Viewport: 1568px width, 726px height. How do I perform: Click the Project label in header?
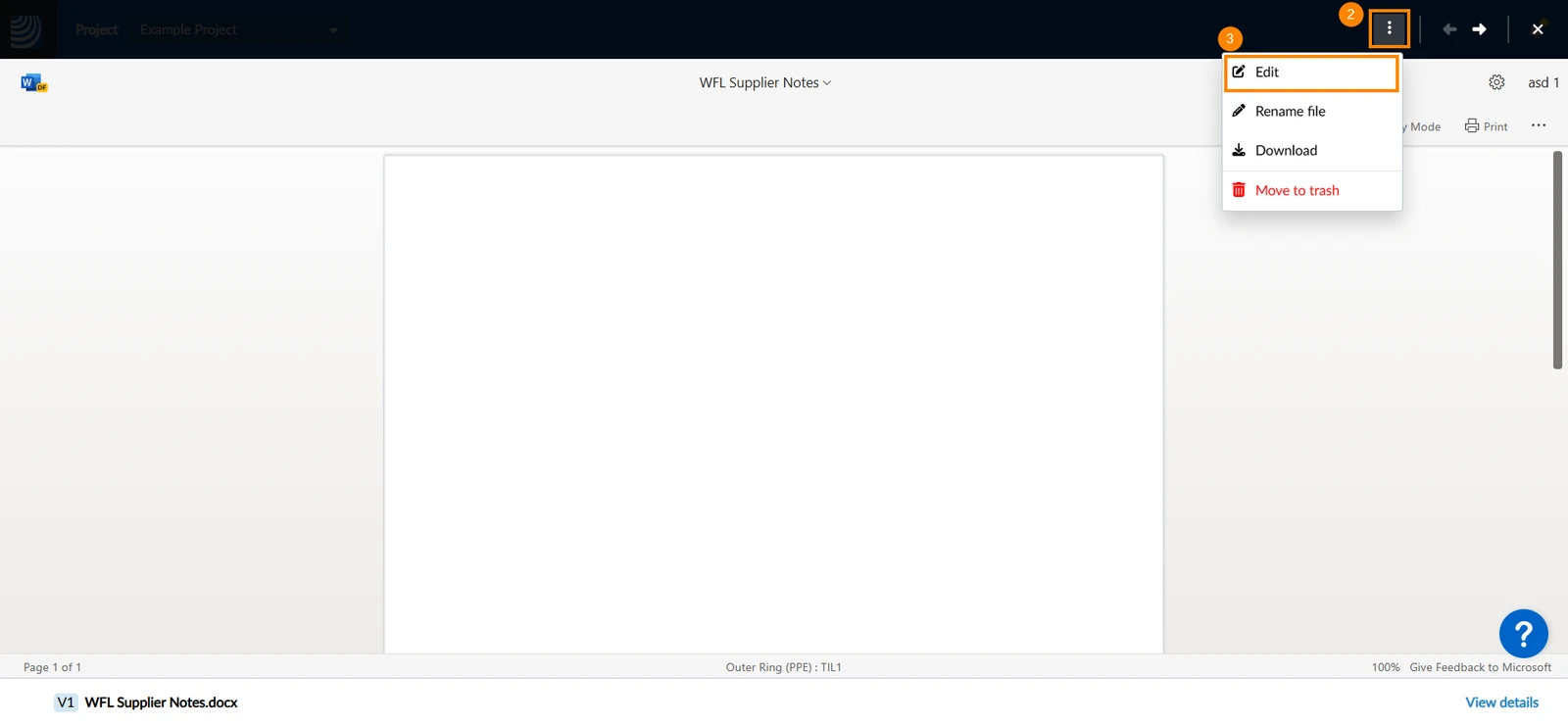tap(96, 30)
